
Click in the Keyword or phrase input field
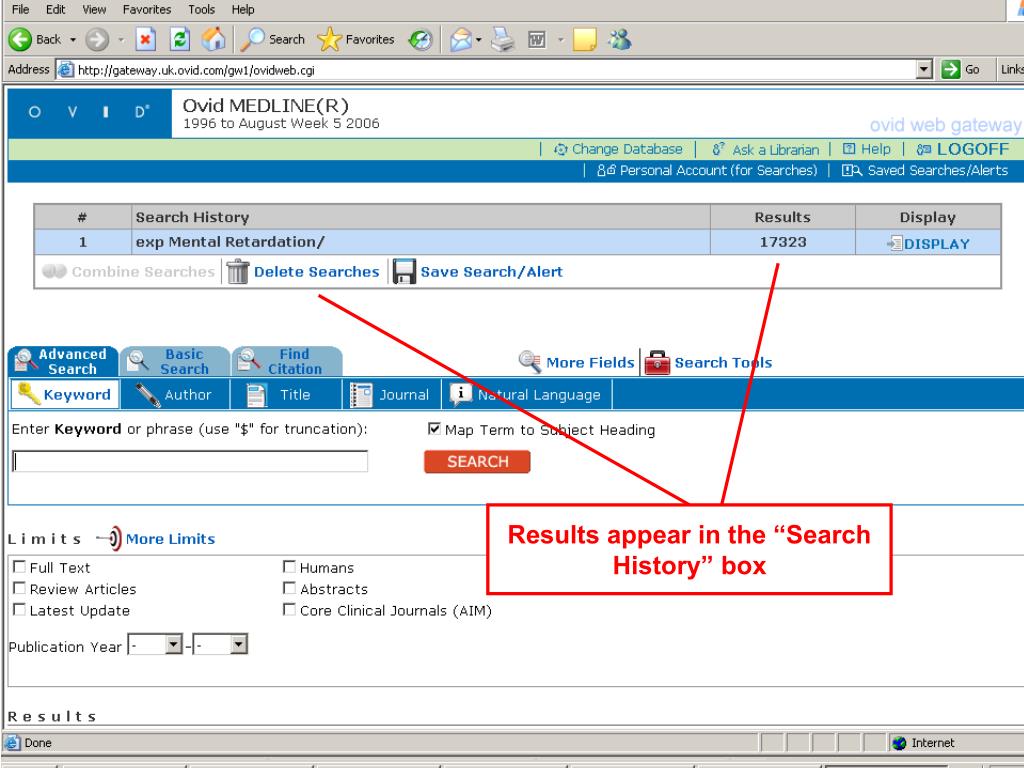[190, 462]
